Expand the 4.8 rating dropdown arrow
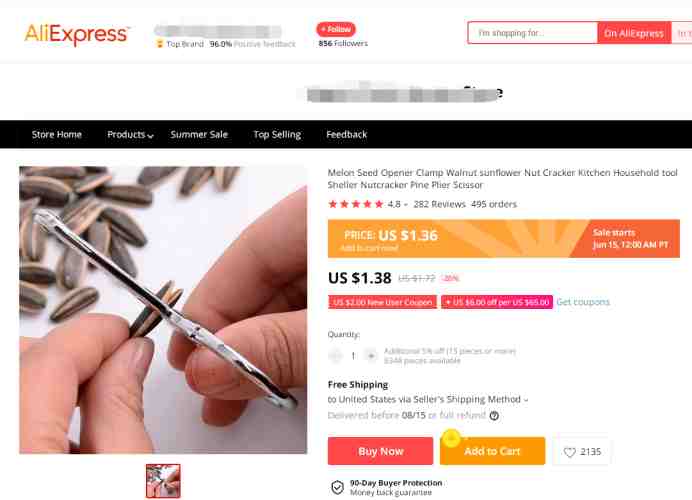This screenshot has height=500, width=692. pyautogui.click(x=406, y=205)
